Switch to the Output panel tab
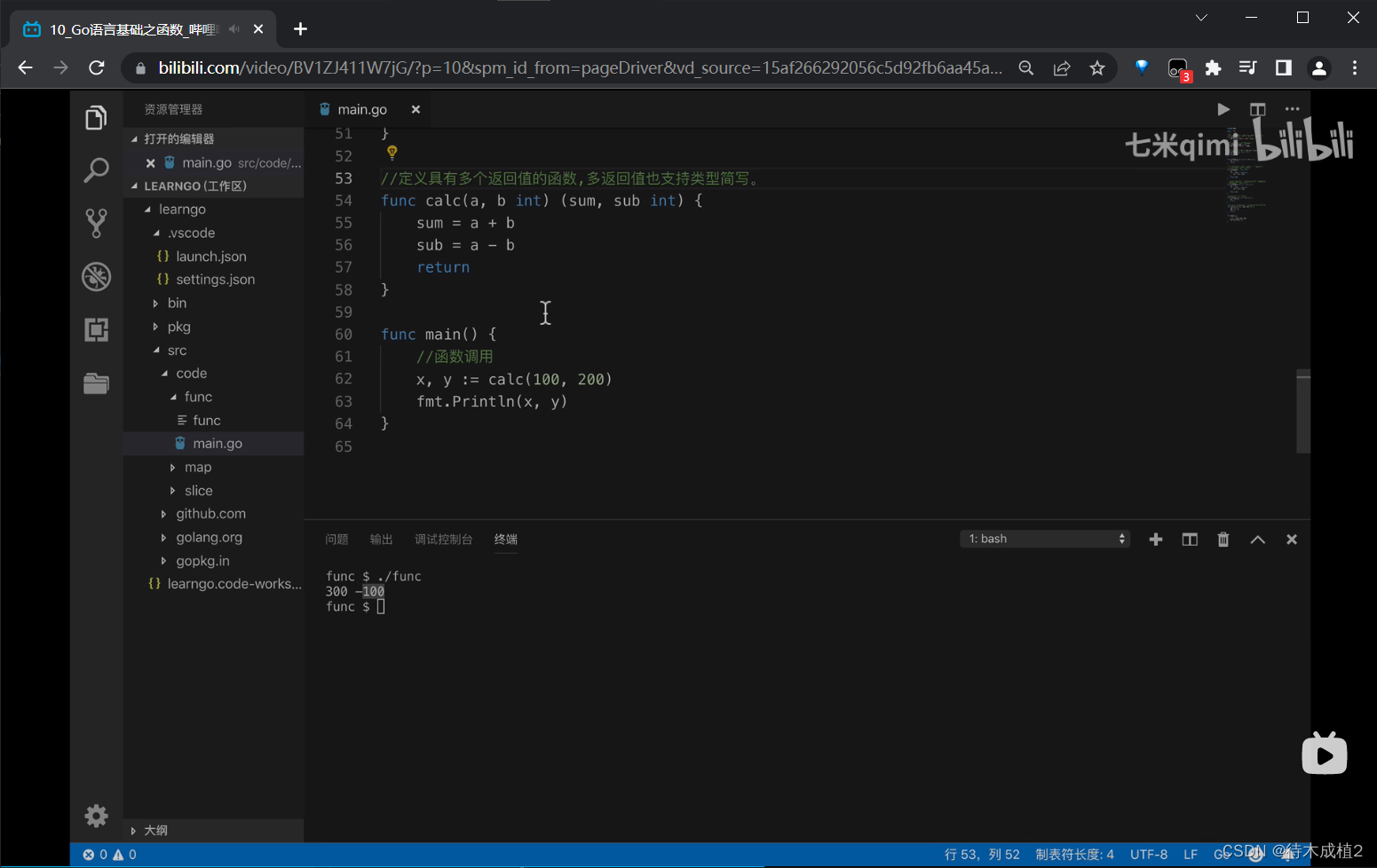 coord(381,539)
